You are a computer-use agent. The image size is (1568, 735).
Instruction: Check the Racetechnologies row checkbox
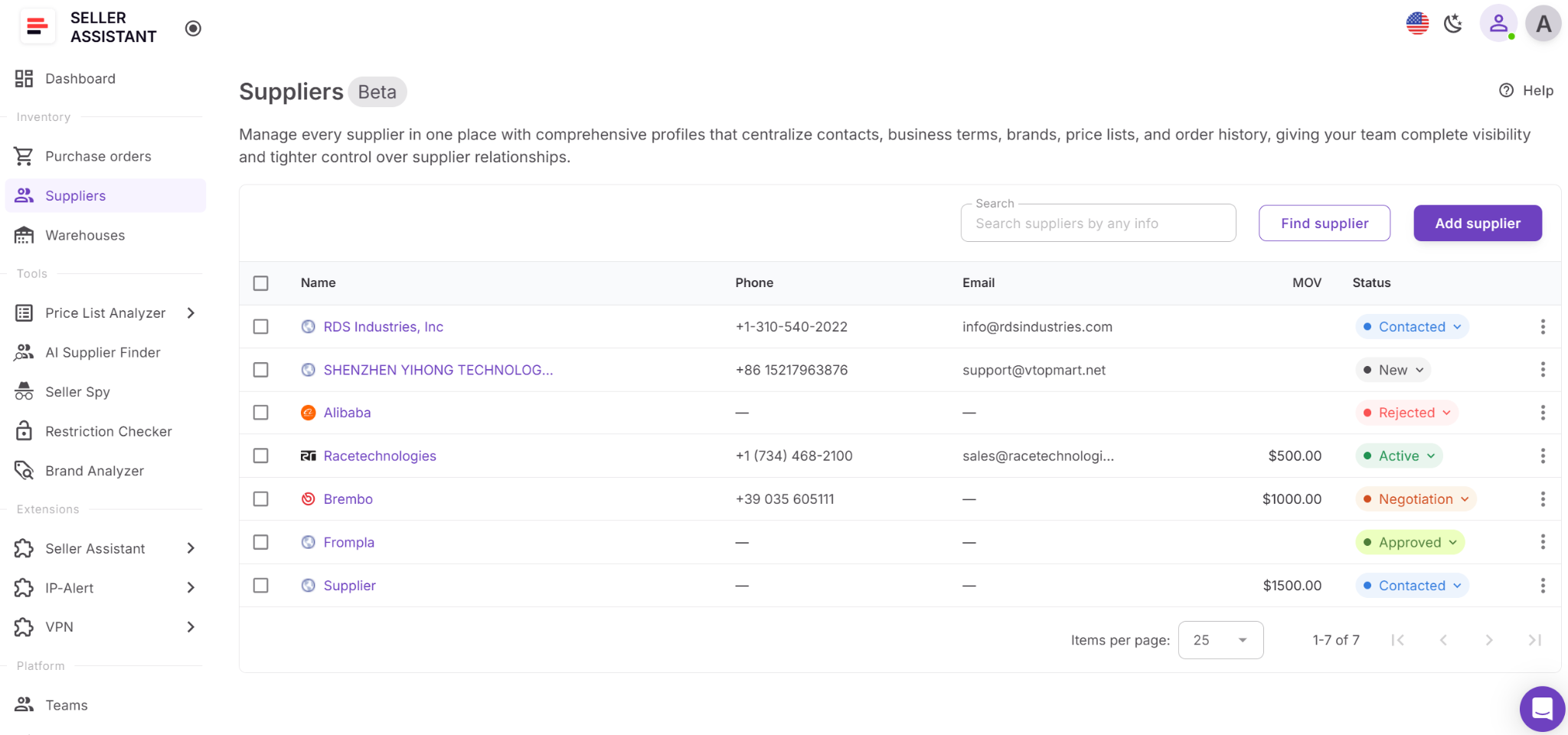(261, 456)
